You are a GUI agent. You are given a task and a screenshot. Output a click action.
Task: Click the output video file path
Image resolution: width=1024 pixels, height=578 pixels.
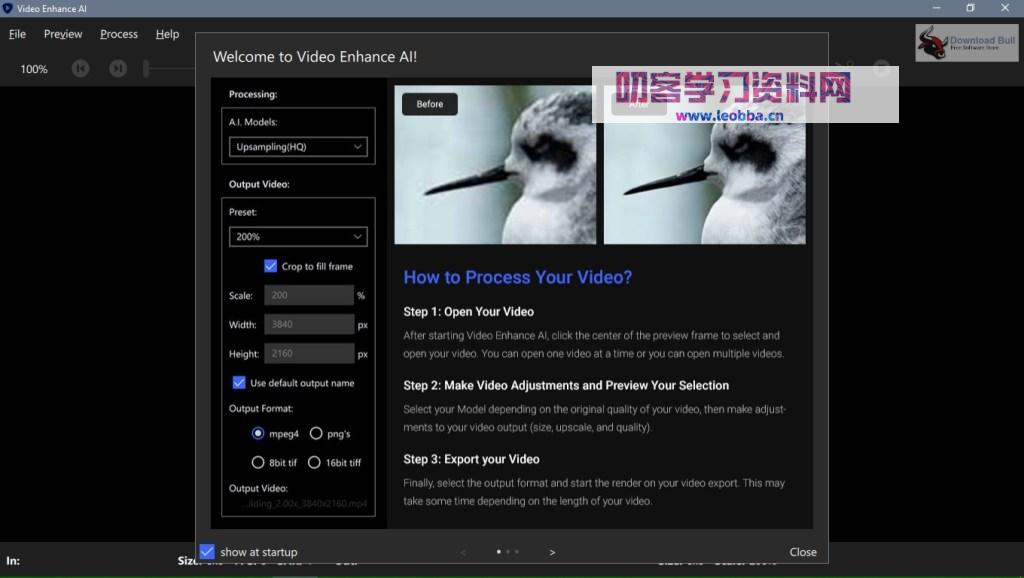(x=304, y=504)
